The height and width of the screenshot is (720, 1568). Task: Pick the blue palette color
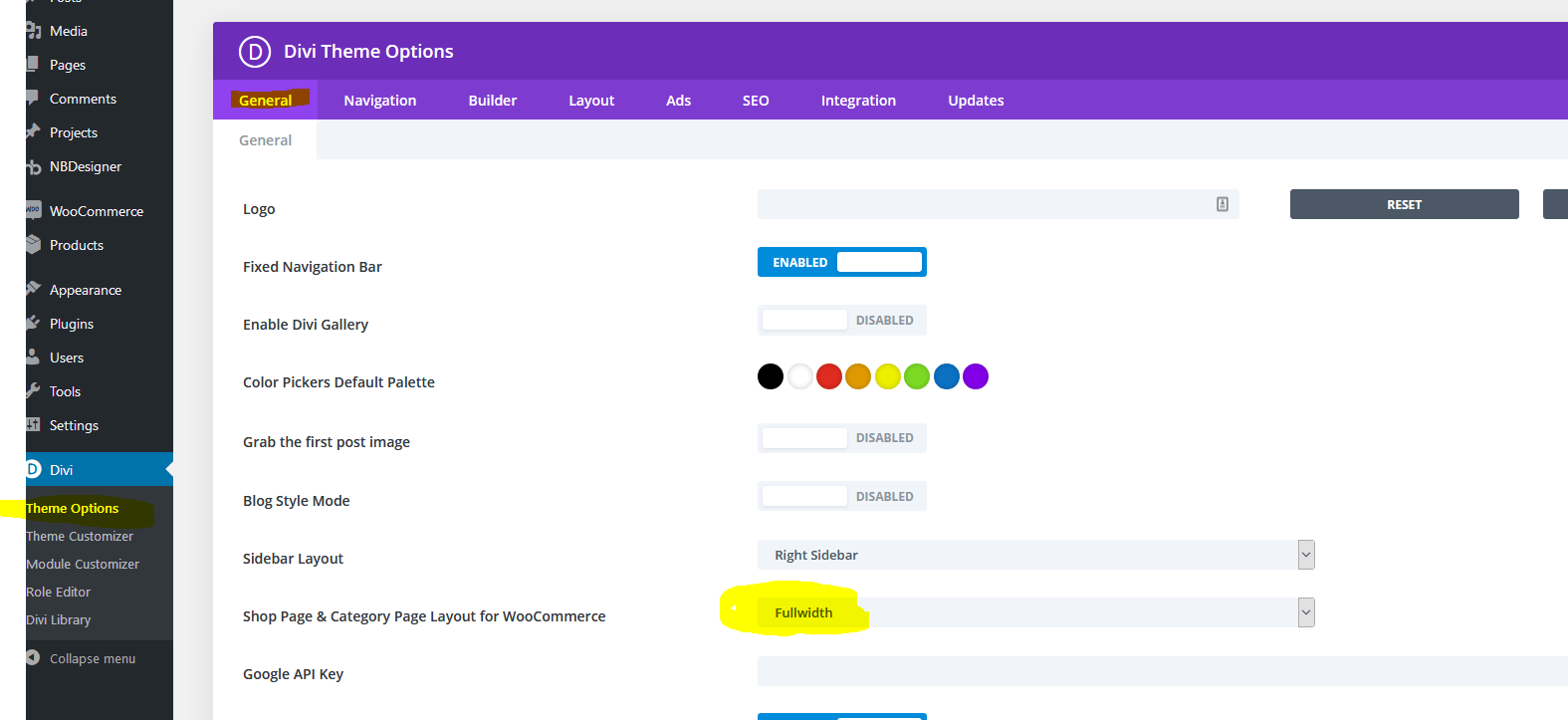pos(947,376)
